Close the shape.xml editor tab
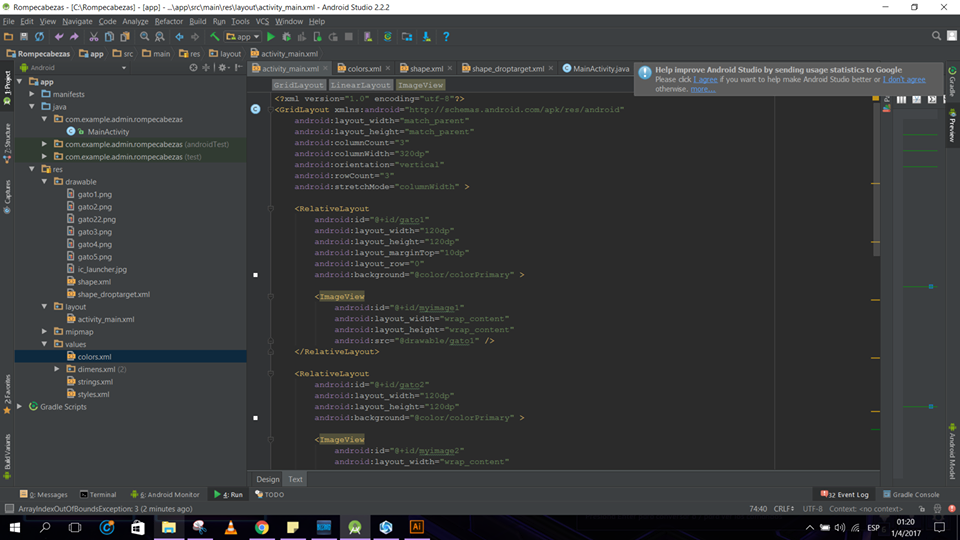Screen dimensions: 960x540 tap(450, 69)
